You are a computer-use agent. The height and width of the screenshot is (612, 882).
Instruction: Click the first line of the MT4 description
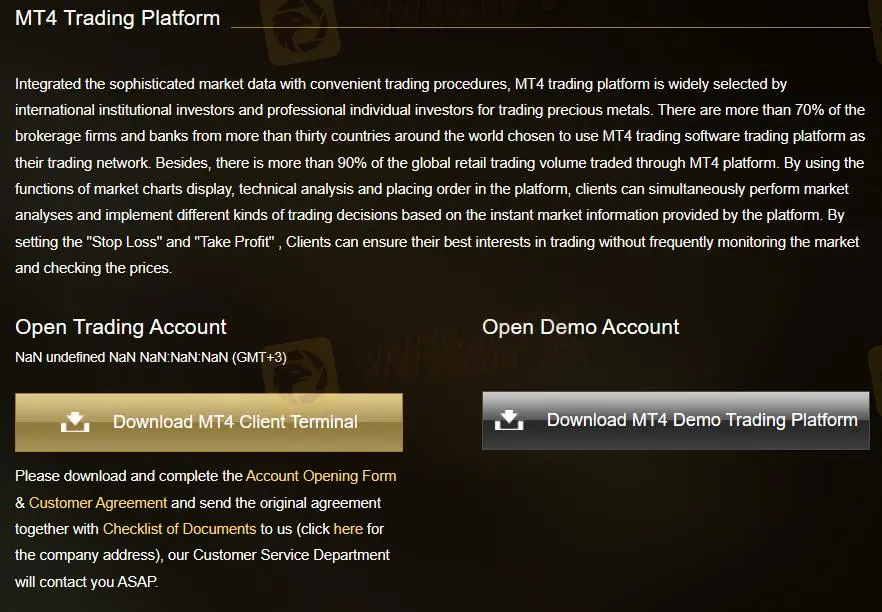[x=400, y=84]
